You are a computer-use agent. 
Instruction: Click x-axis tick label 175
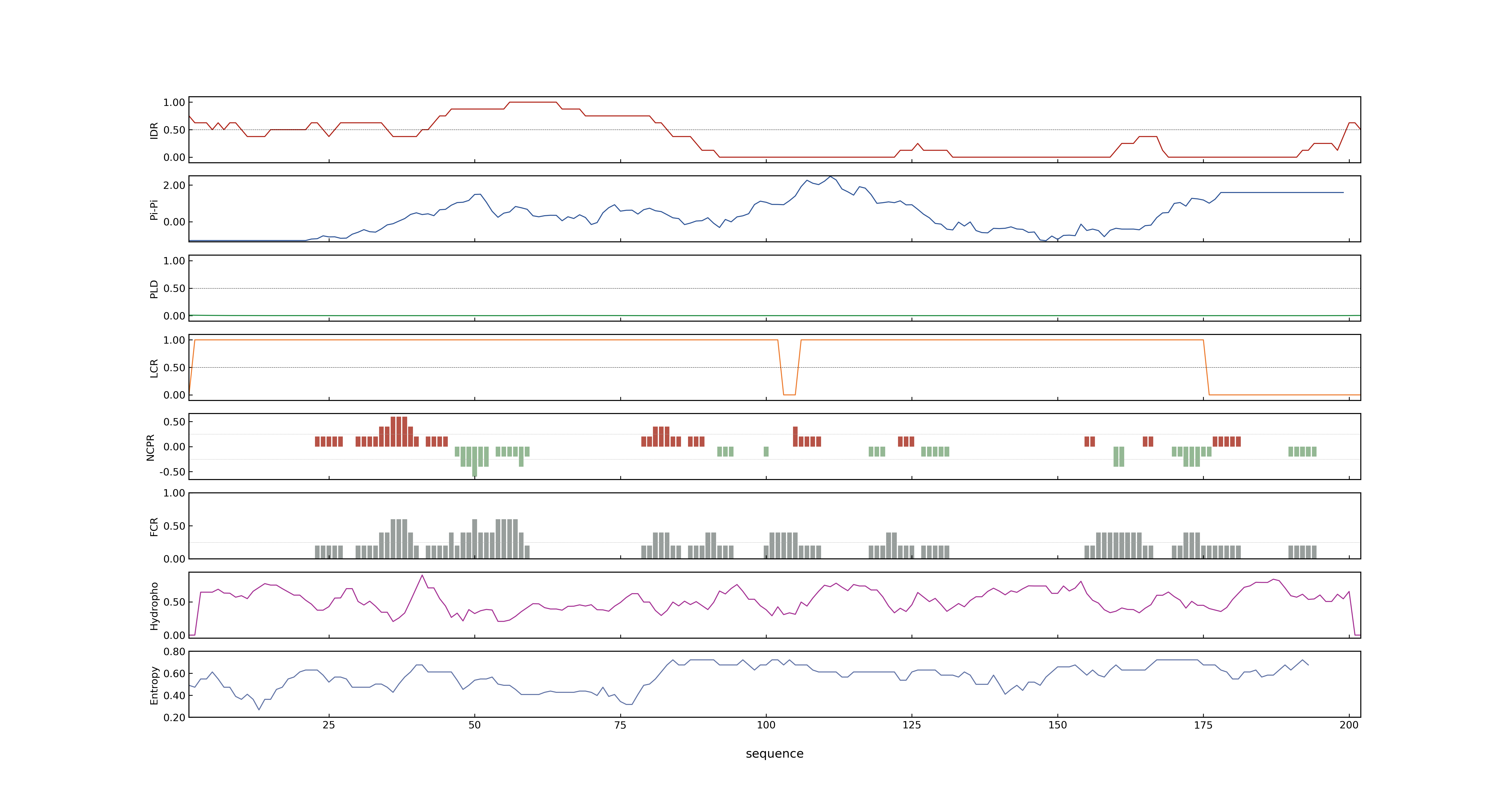(1203, 725)
